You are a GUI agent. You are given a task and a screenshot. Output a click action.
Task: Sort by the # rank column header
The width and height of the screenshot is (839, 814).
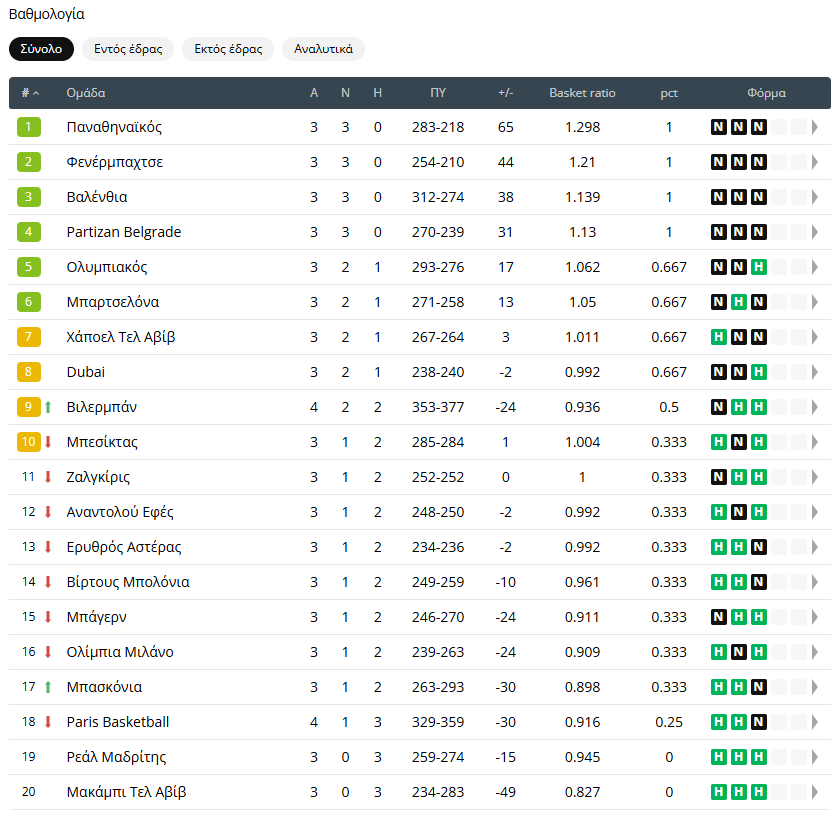(x=30, y=93)
